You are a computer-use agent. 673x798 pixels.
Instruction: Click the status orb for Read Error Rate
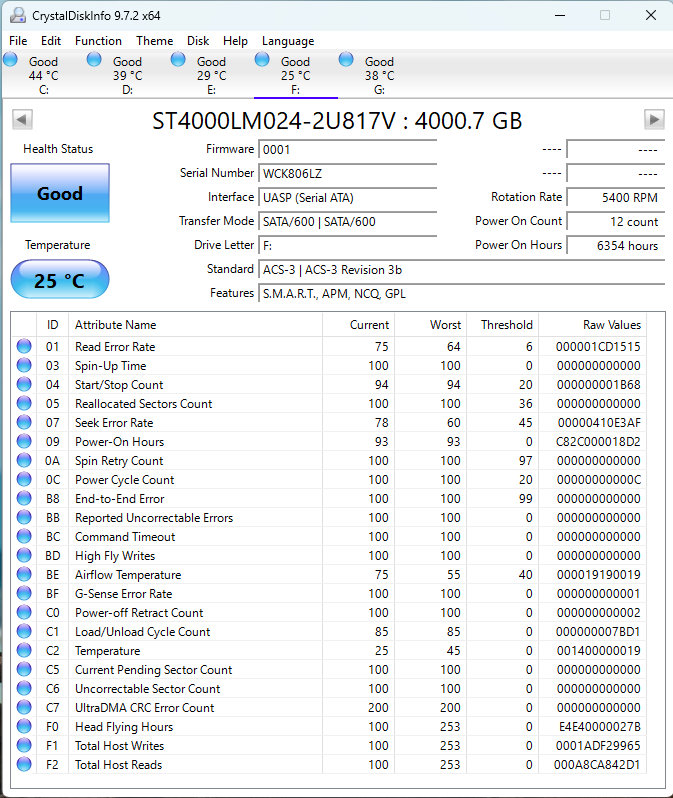[x=24, y=347]
